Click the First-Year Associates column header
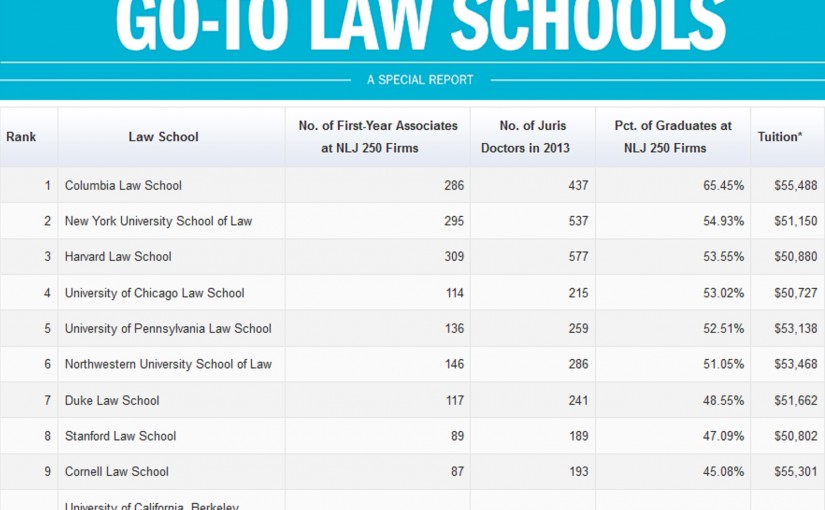825x510 pixels. [377, 137]
